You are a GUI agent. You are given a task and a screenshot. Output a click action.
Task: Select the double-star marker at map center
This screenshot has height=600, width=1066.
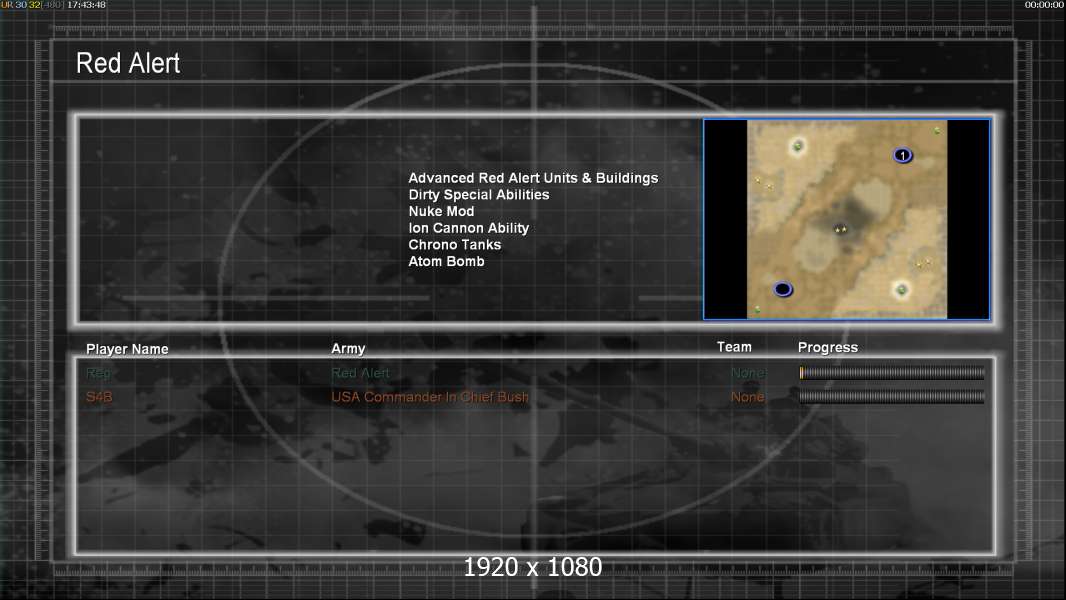pyautogui.click(x=841, y=230)
